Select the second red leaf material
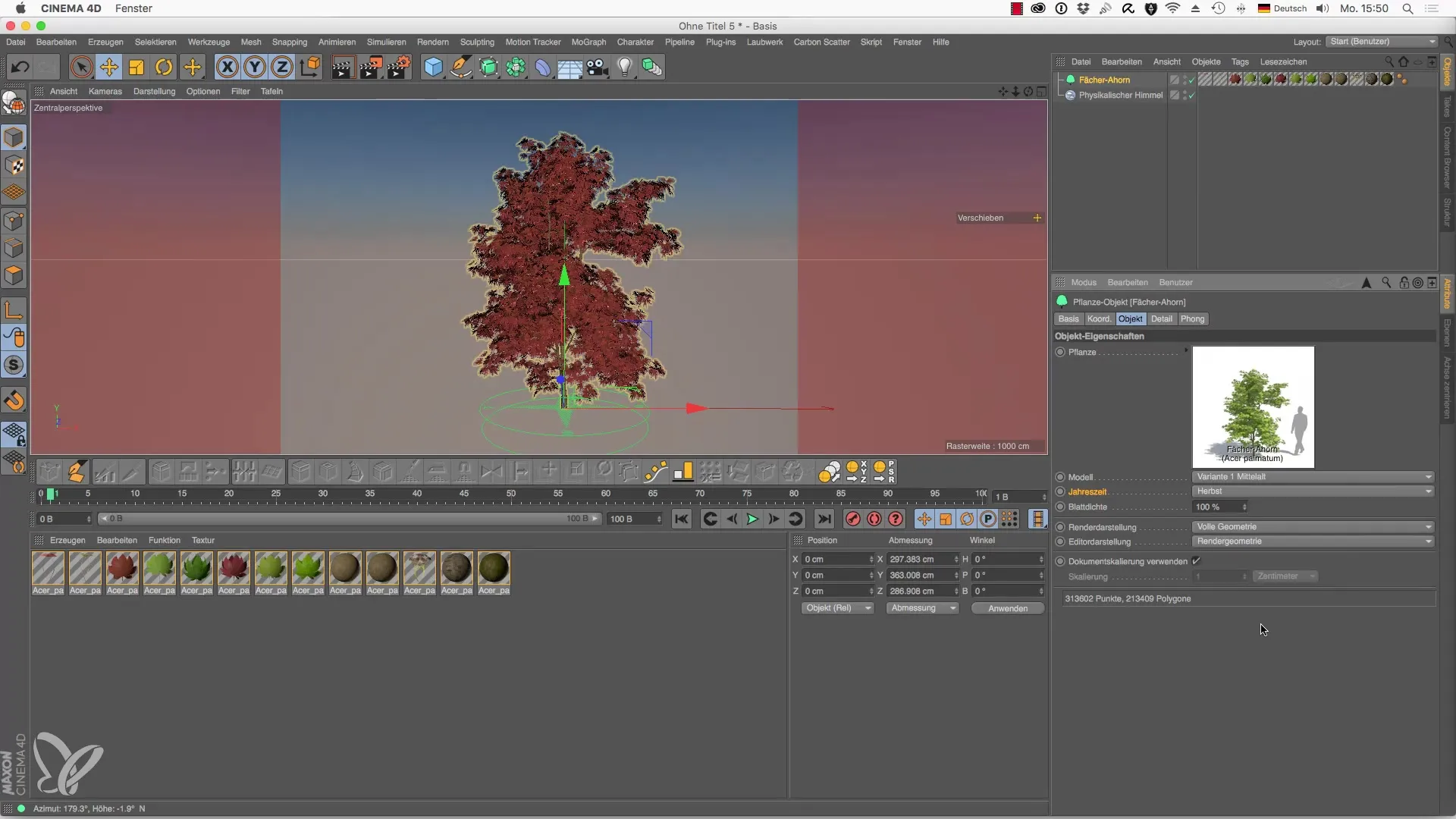 point(234,568)
